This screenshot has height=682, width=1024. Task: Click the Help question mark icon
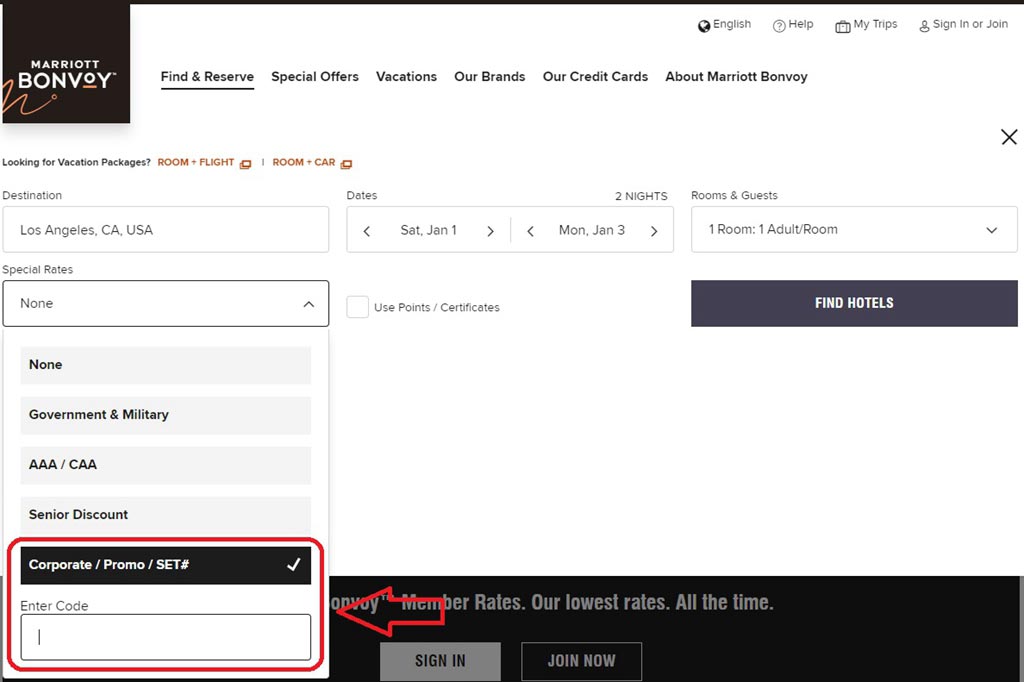tap(779, 26)
